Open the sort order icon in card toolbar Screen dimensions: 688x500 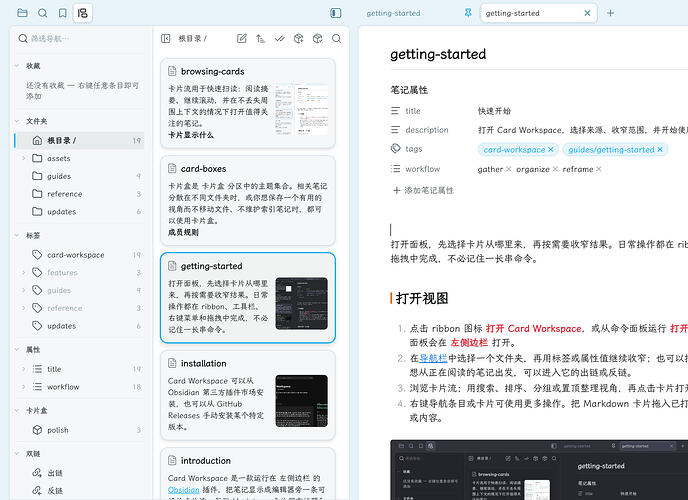[261, 39]
